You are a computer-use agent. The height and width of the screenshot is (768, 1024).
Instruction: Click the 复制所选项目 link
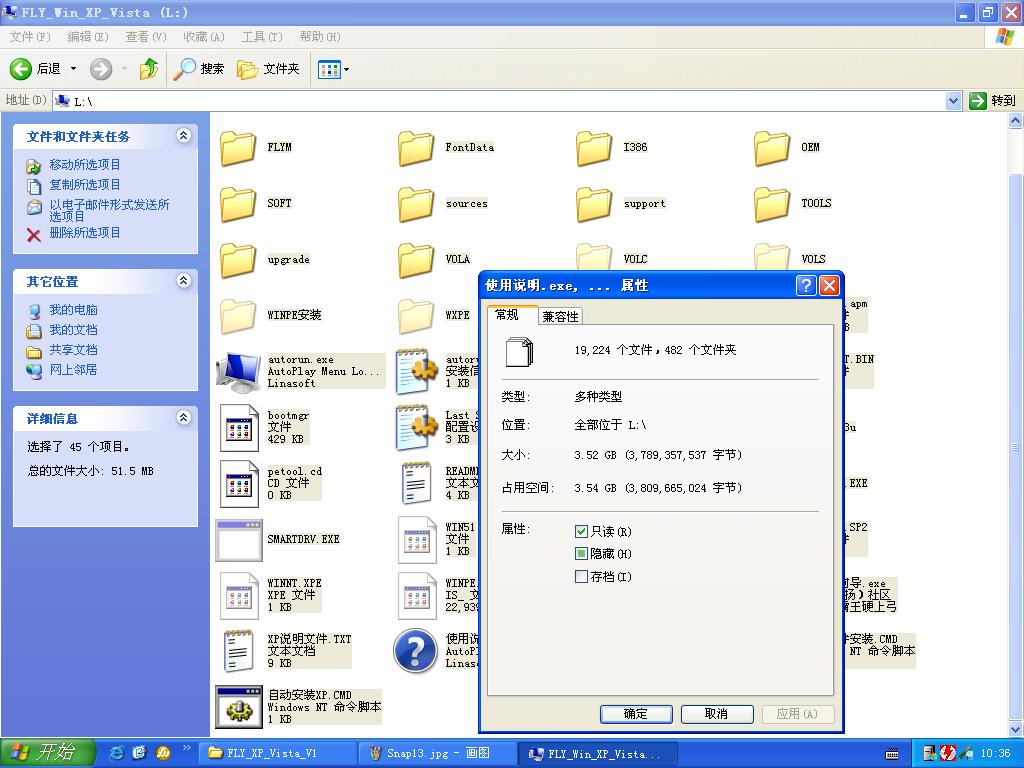pos(85,185)
